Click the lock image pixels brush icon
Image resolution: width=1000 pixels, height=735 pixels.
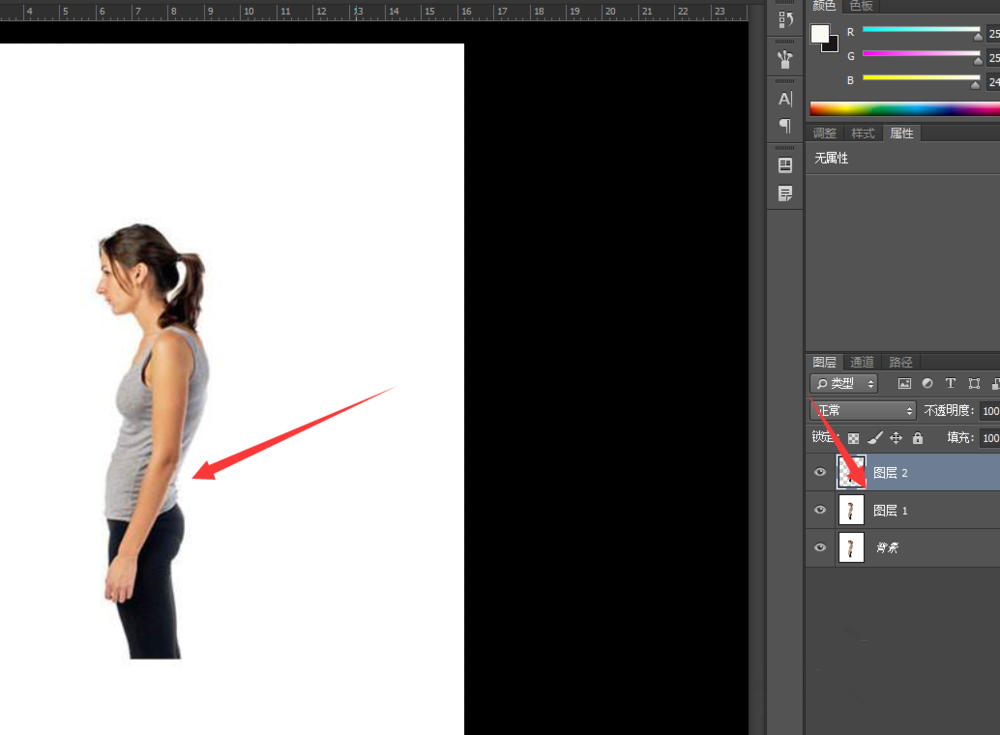point(874,438)
